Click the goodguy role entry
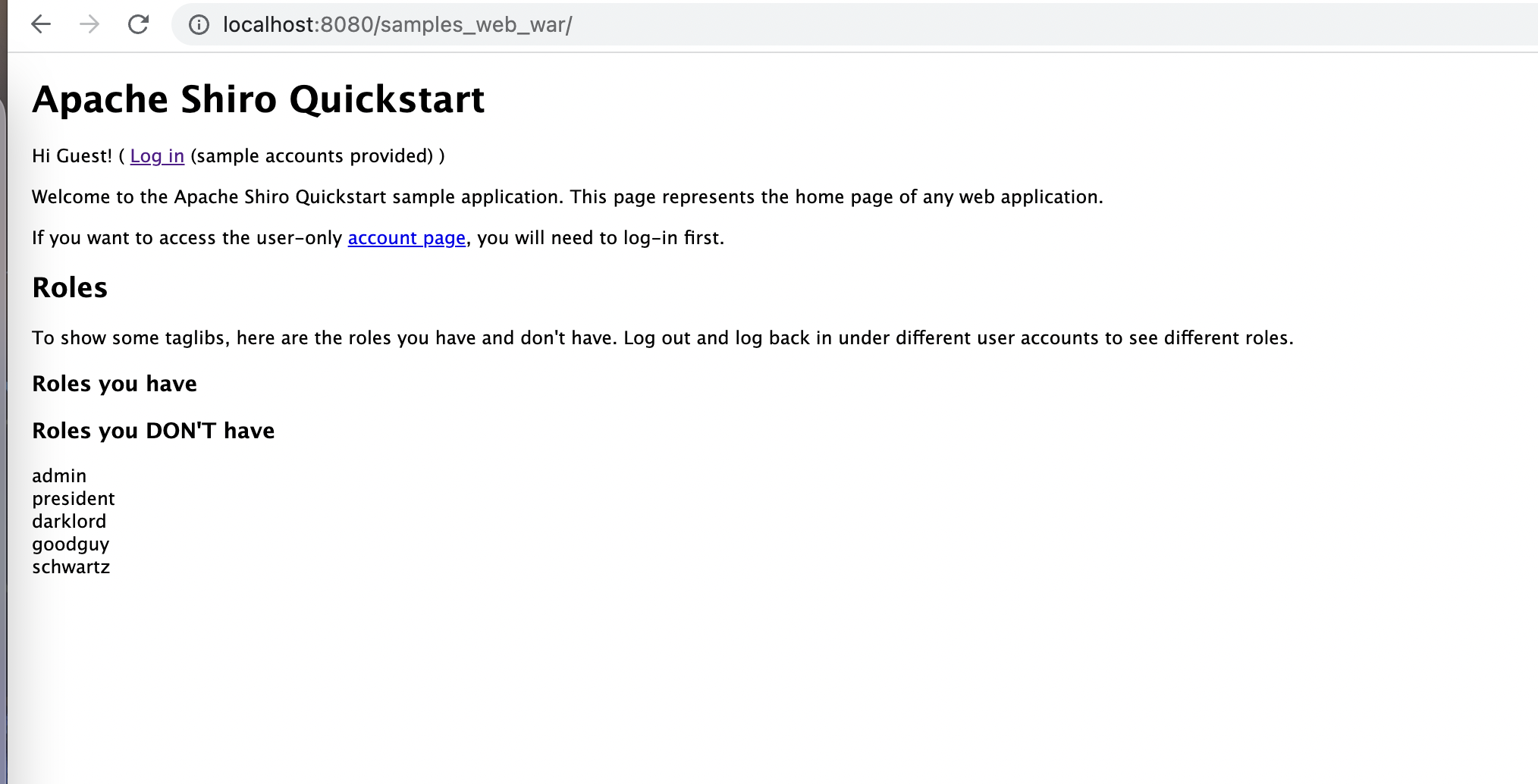The image size is (1538, 784). click(71, 544)
